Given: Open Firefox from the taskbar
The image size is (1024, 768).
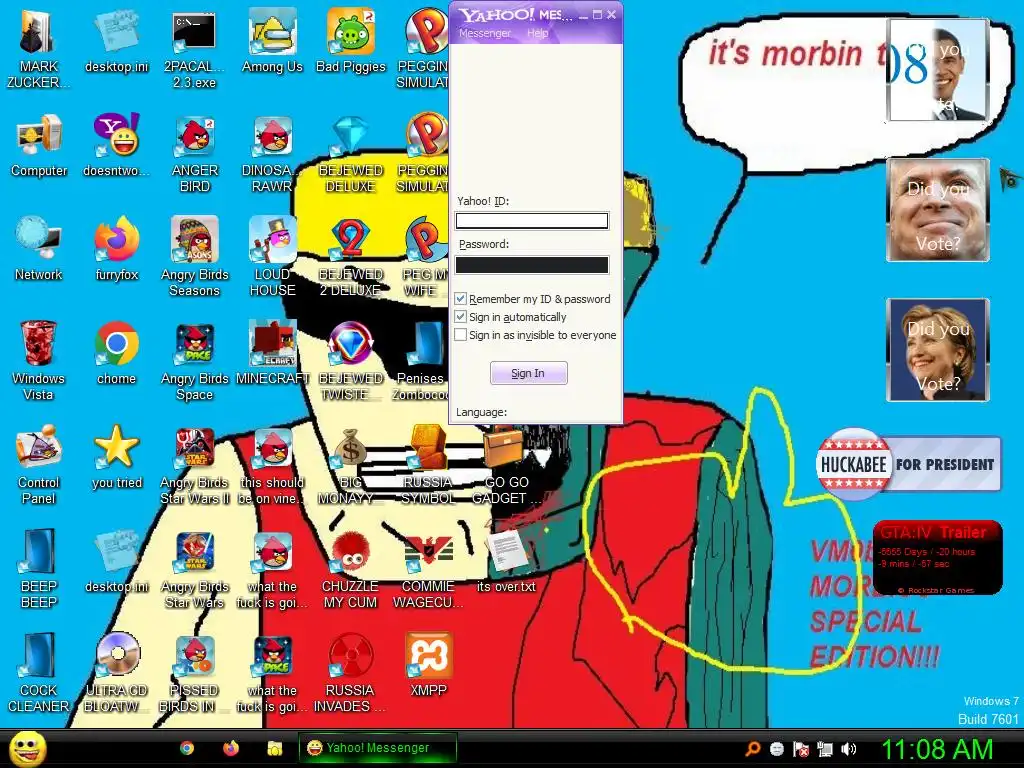Looking at the screenshot, I should (x=231, y=748).
